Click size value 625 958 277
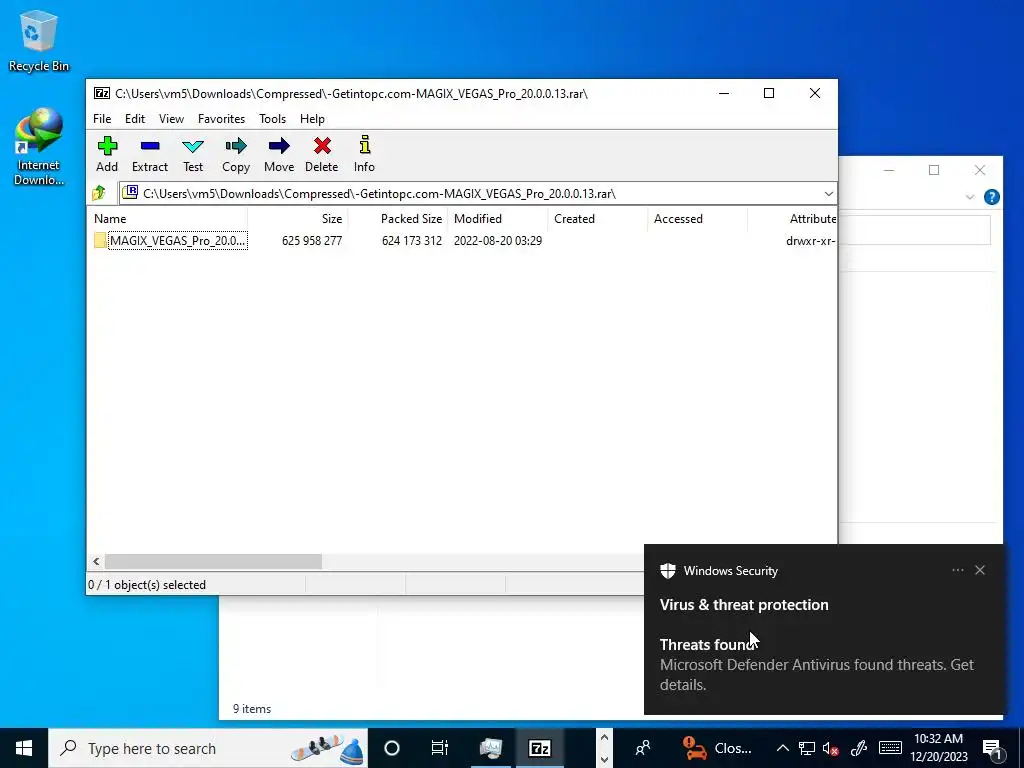1024x768 pixels. pyautogui.click(x=312, y=240)
